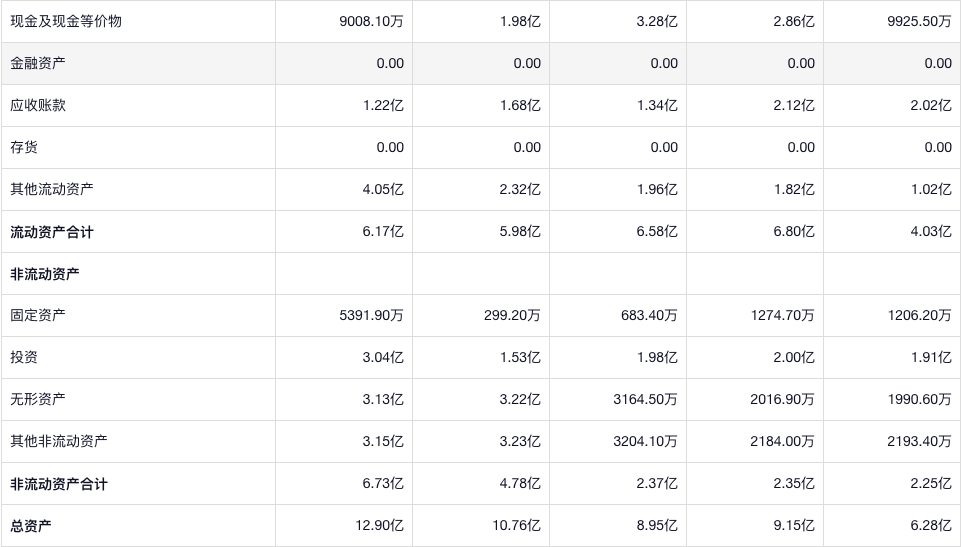Click the 9008.10万 cash value cell
Screen dimensions: 961x547
coord(371,21)
